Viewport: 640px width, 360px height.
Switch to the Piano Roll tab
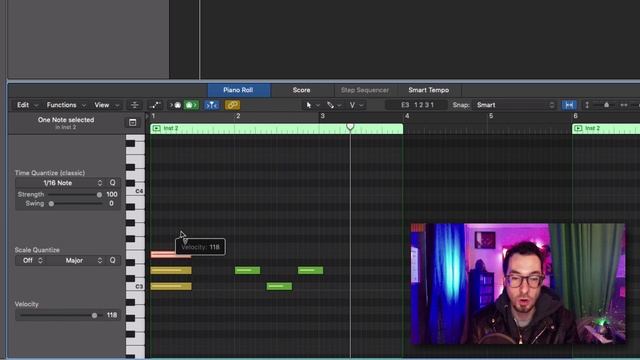click(238, 90)
